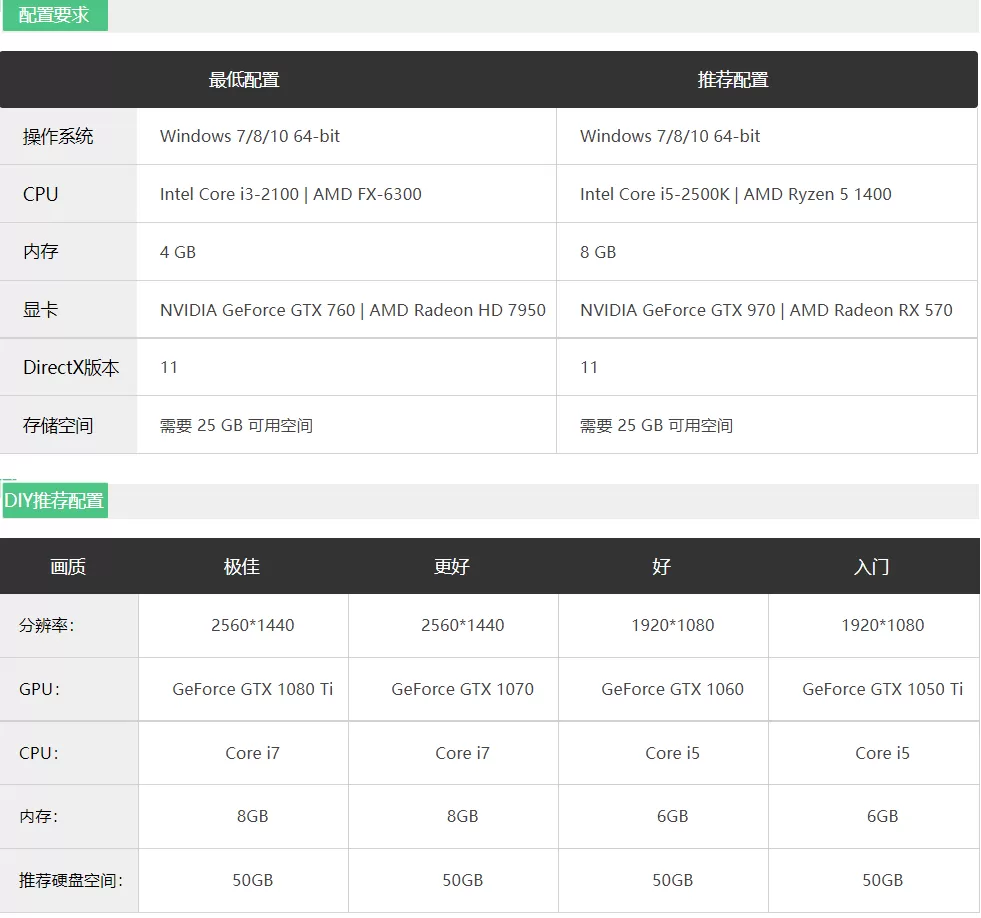Click the 入门 quality column header

pyautogui.click(x=872, y=567)
